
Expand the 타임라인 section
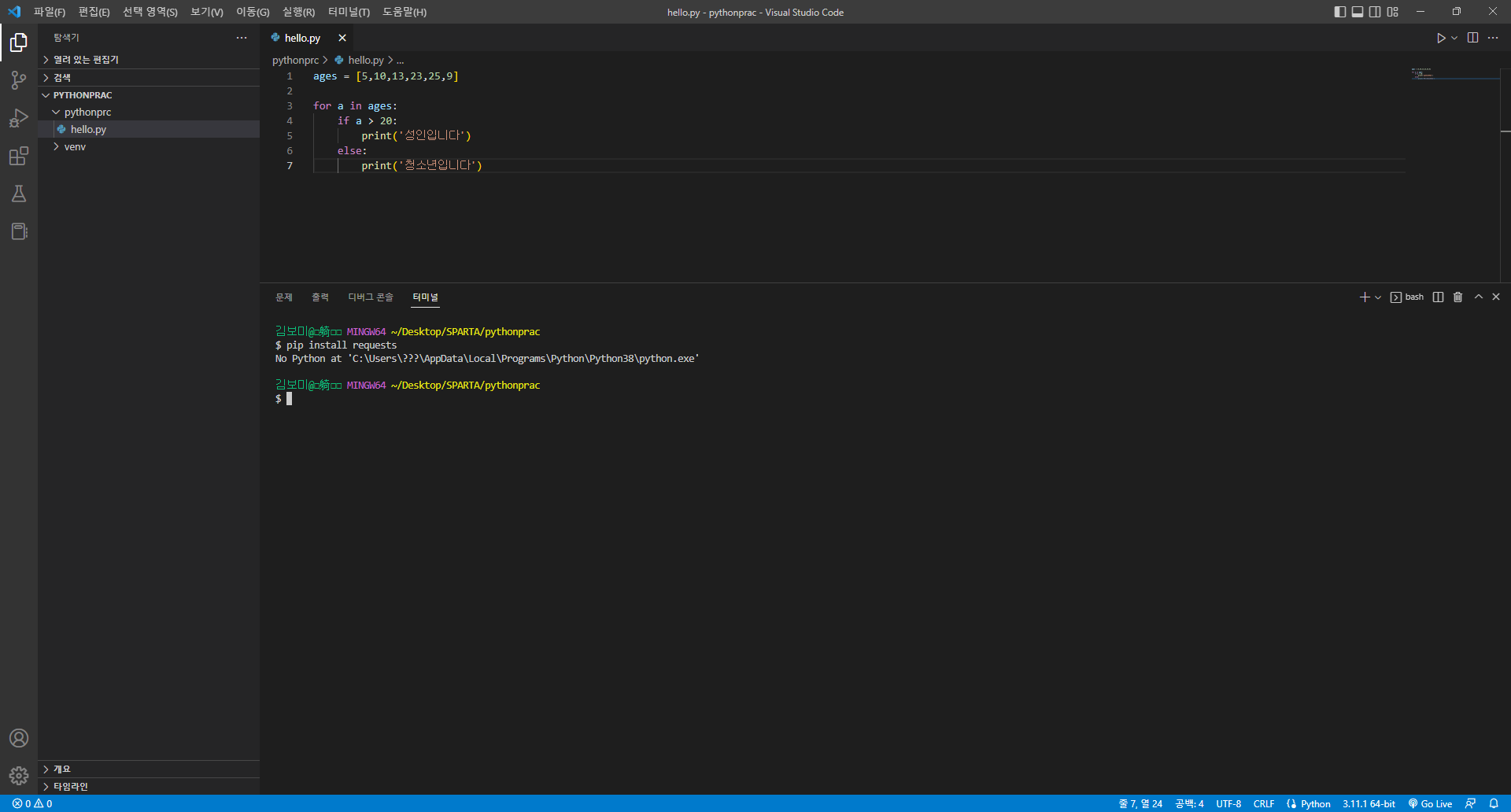(149, 786)
